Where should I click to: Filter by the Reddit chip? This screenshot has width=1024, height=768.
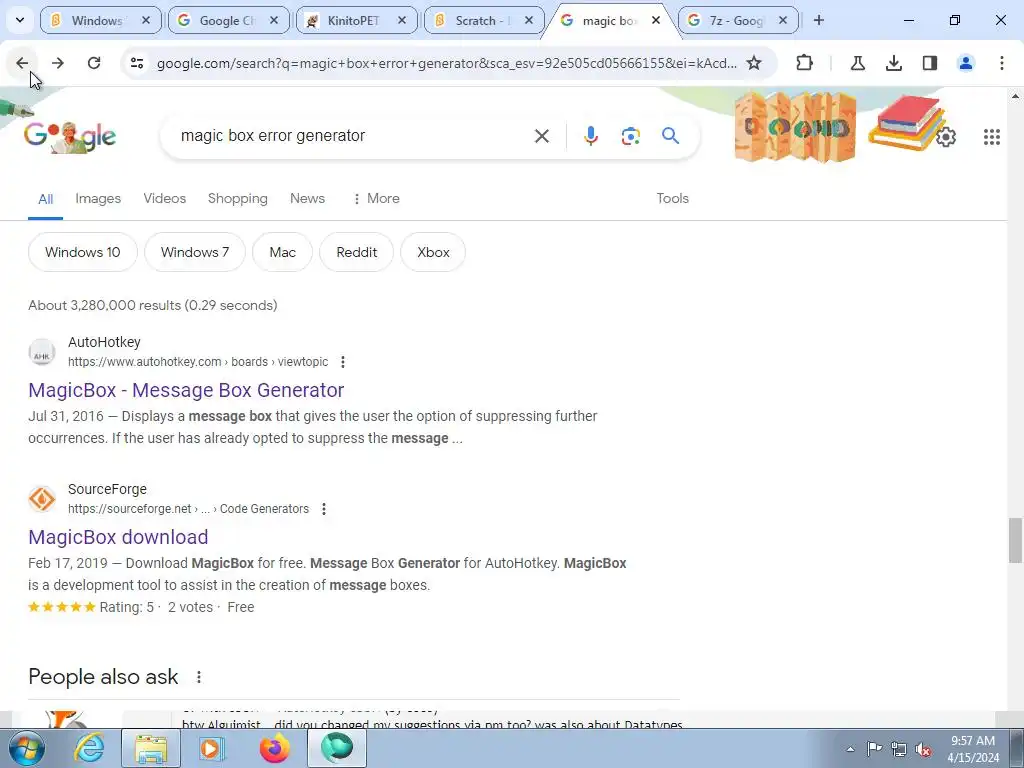point(357,252)
